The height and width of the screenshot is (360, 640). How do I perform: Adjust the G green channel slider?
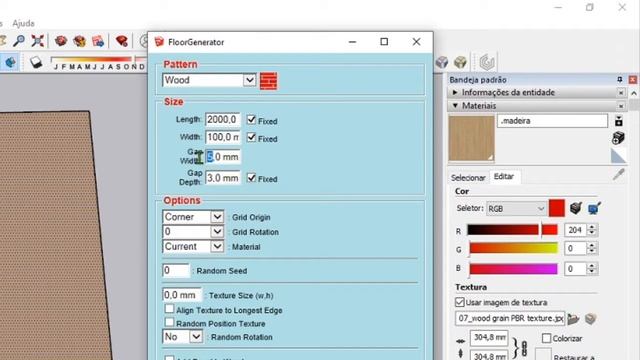(x=512, y=248)
